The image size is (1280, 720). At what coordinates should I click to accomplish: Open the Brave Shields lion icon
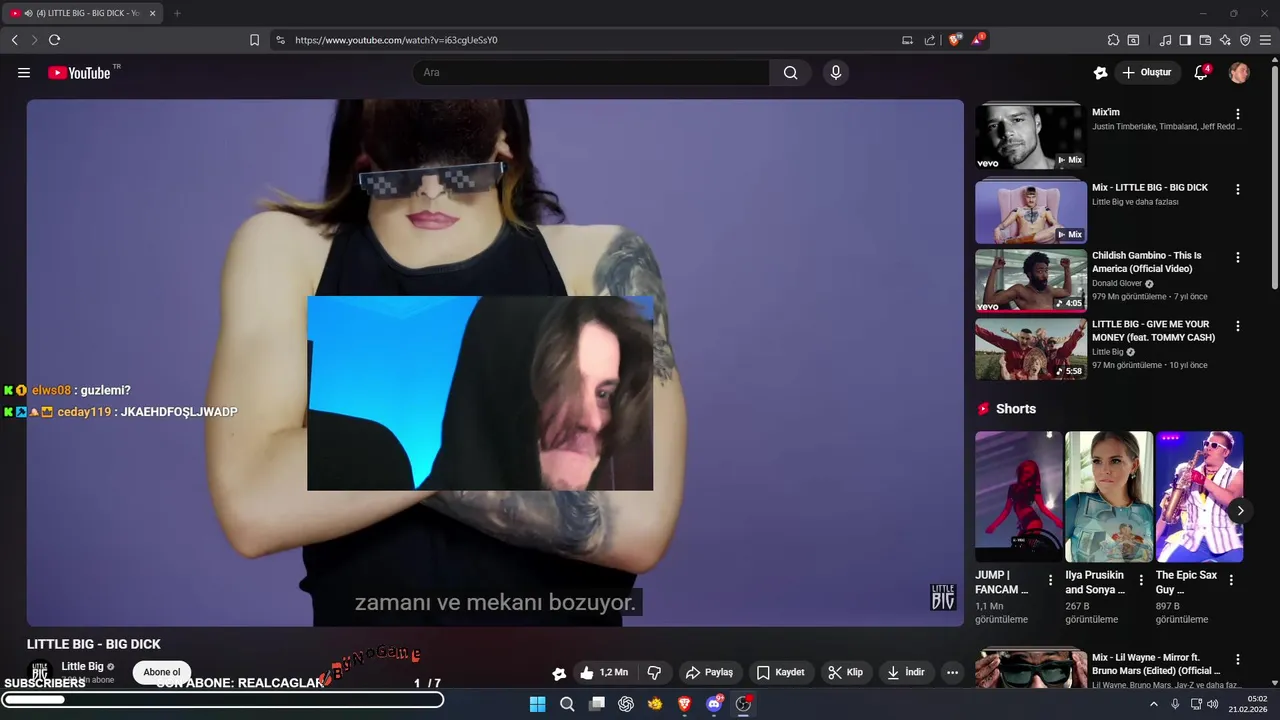[955, 40]
